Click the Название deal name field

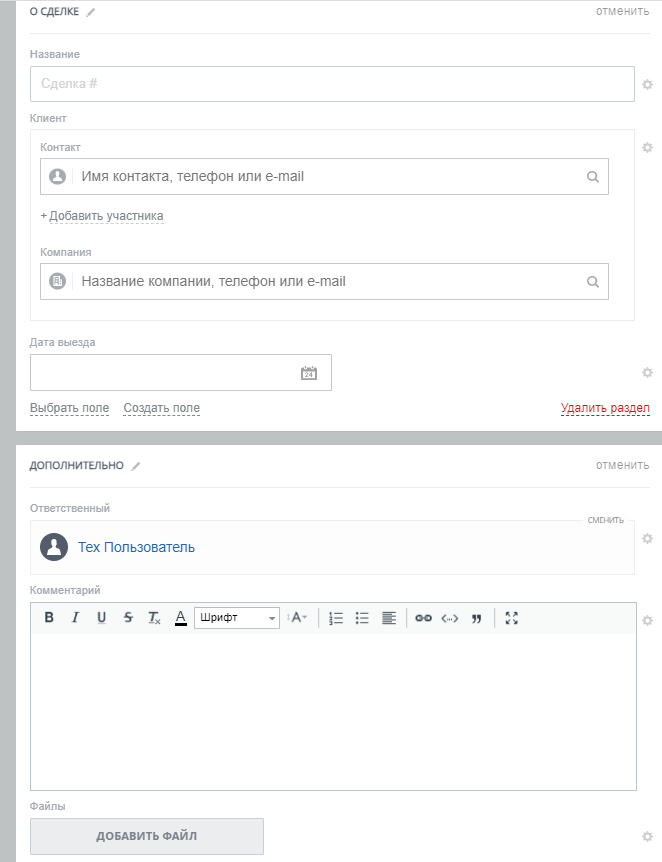click(x=332, y=84)
